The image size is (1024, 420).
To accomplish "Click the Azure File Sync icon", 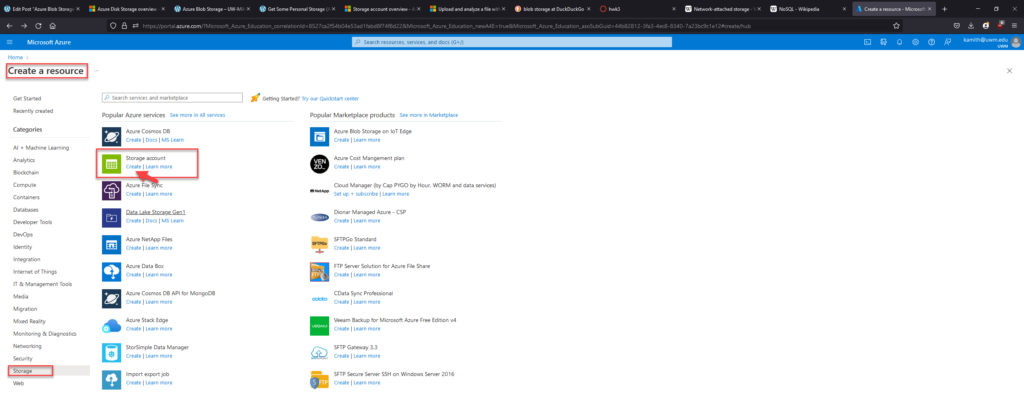I will coord(111,191).
